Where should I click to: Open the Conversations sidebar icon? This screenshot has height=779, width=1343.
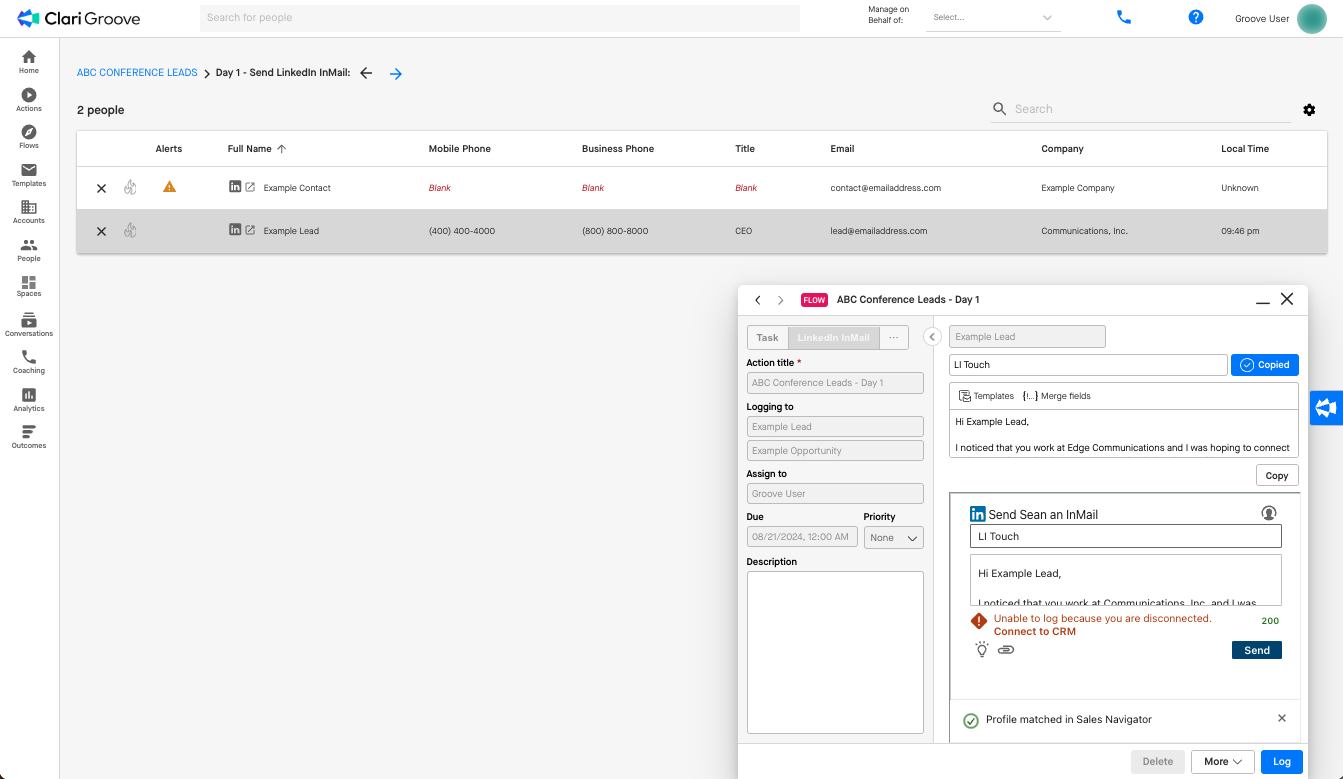(29, 325)
